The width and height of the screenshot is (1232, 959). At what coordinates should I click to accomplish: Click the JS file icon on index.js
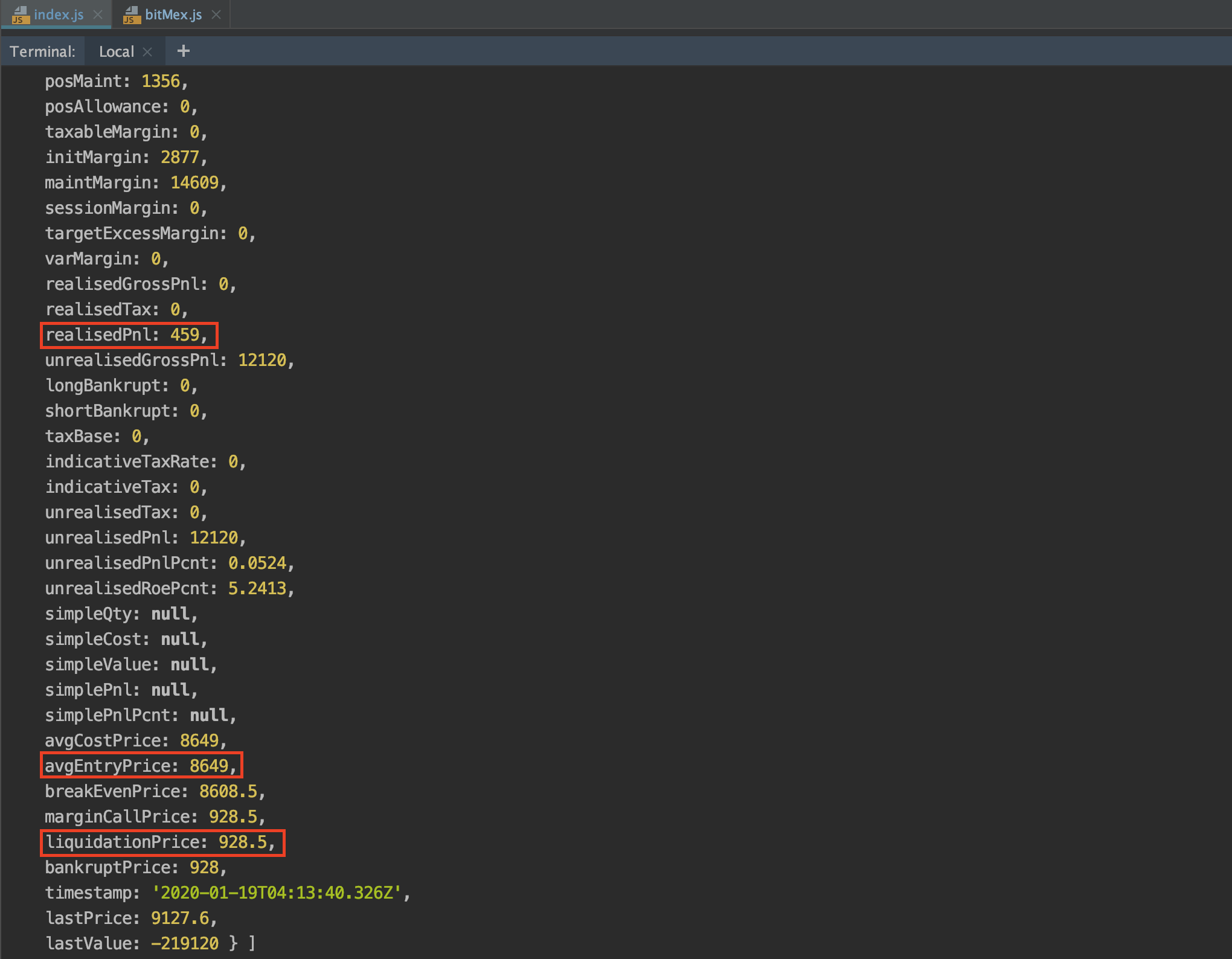[x=21, y=14]
